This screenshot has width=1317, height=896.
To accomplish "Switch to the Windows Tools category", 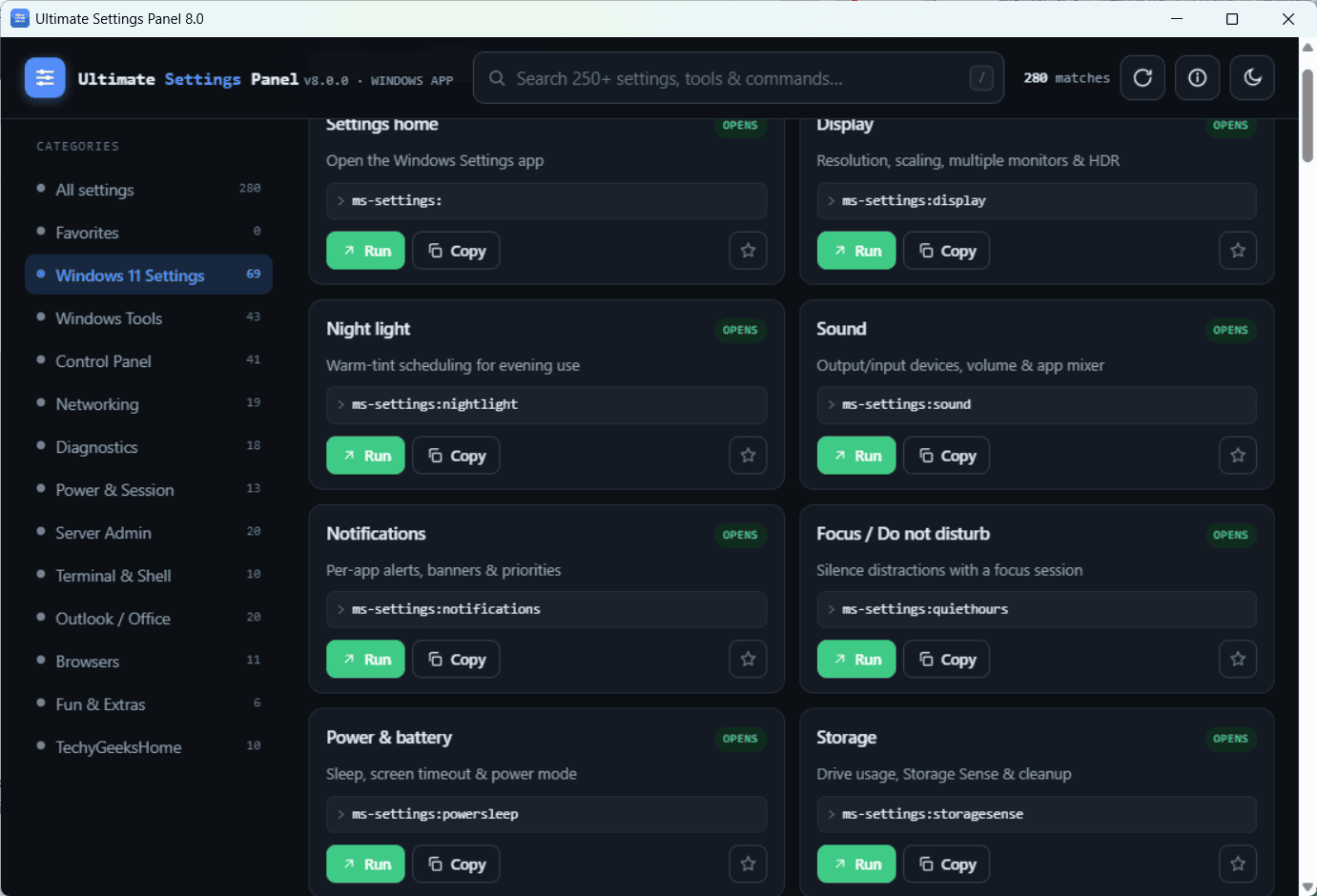I will (149, 318).
